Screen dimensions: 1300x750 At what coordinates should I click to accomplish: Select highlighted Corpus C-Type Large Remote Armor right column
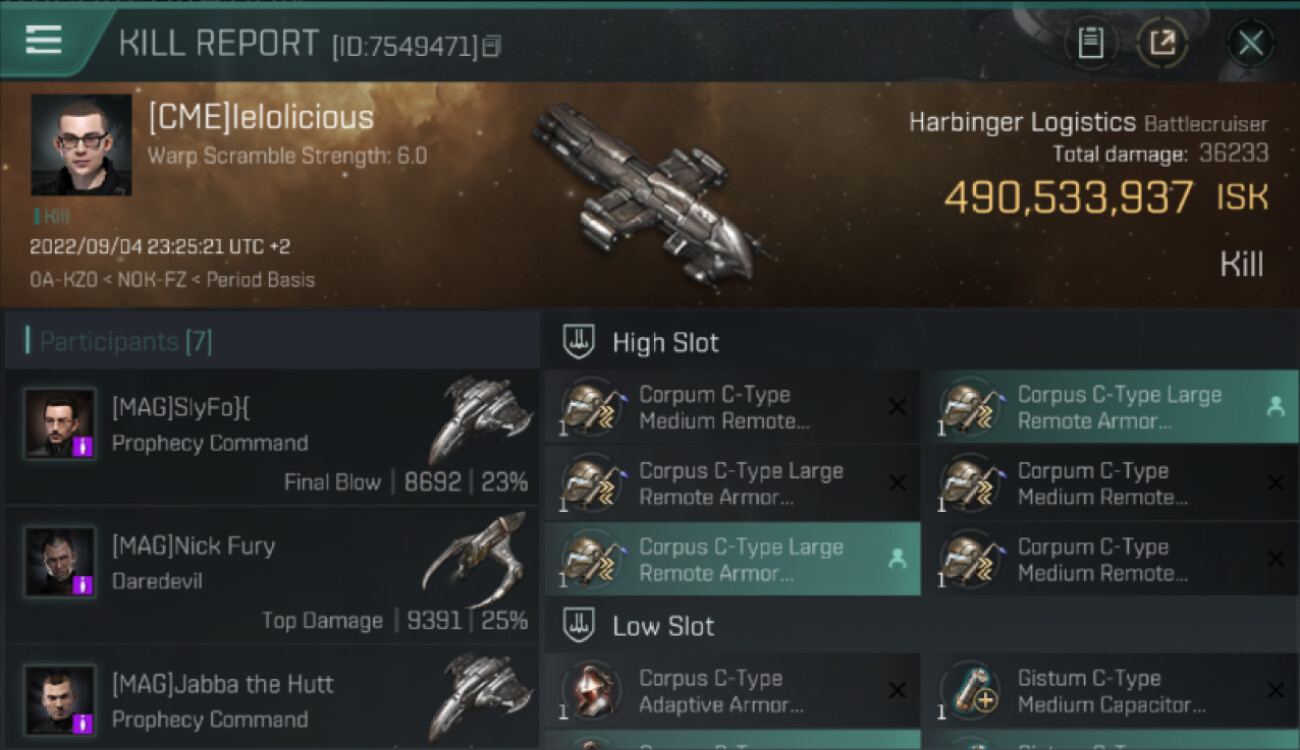tap(1110, 407)
